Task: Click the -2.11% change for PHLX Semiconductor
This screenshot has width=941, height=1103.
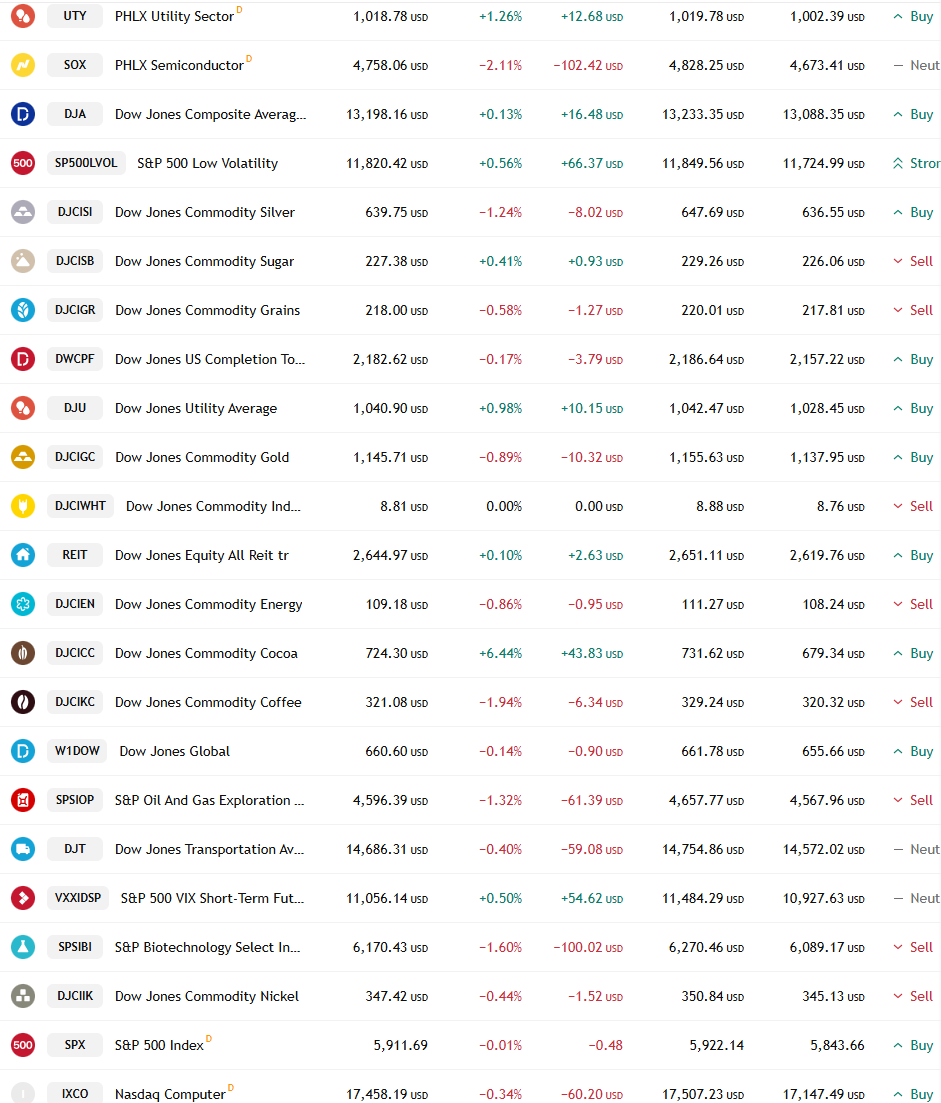Action: [x=500, y=65]
